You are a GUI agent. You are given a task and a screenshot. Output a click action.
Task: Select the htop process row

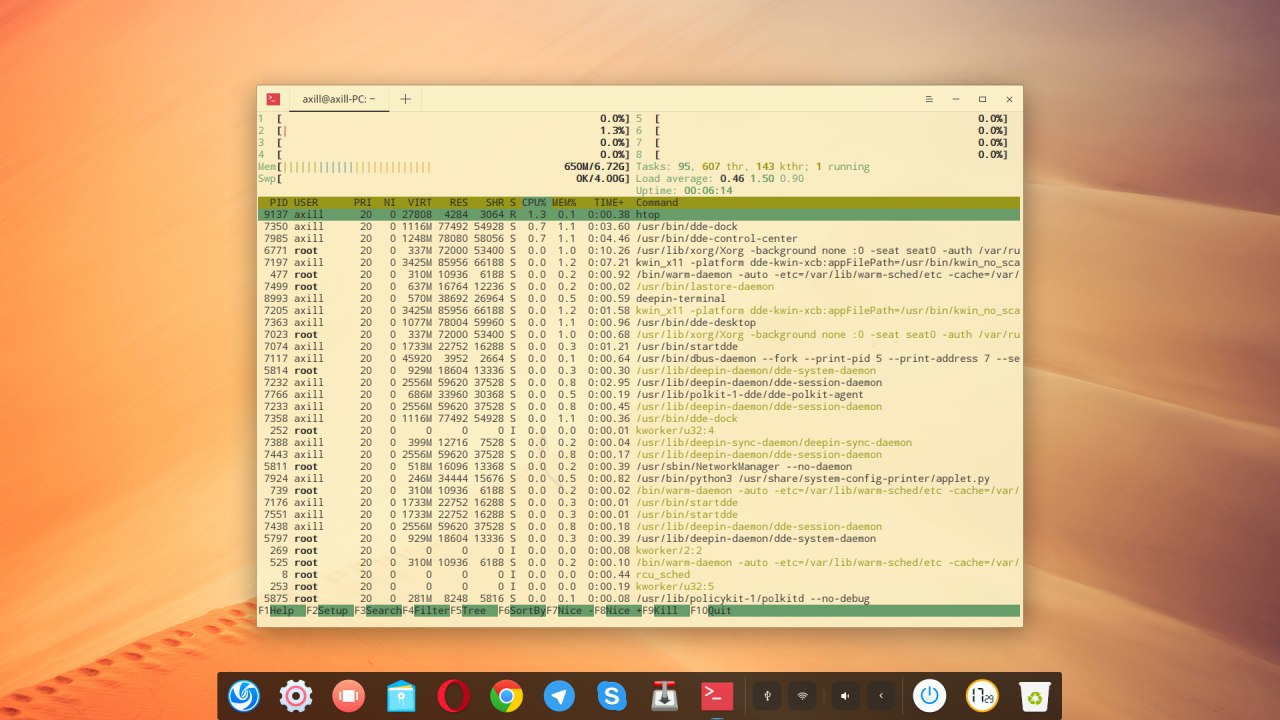tap(639, 215)
